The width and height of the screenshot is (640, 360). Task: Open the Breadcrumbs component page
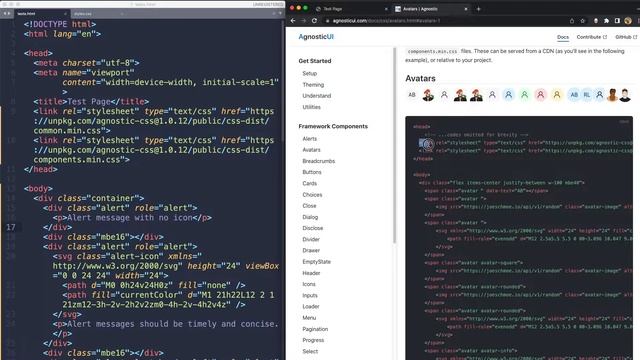(x=318, y=161)
